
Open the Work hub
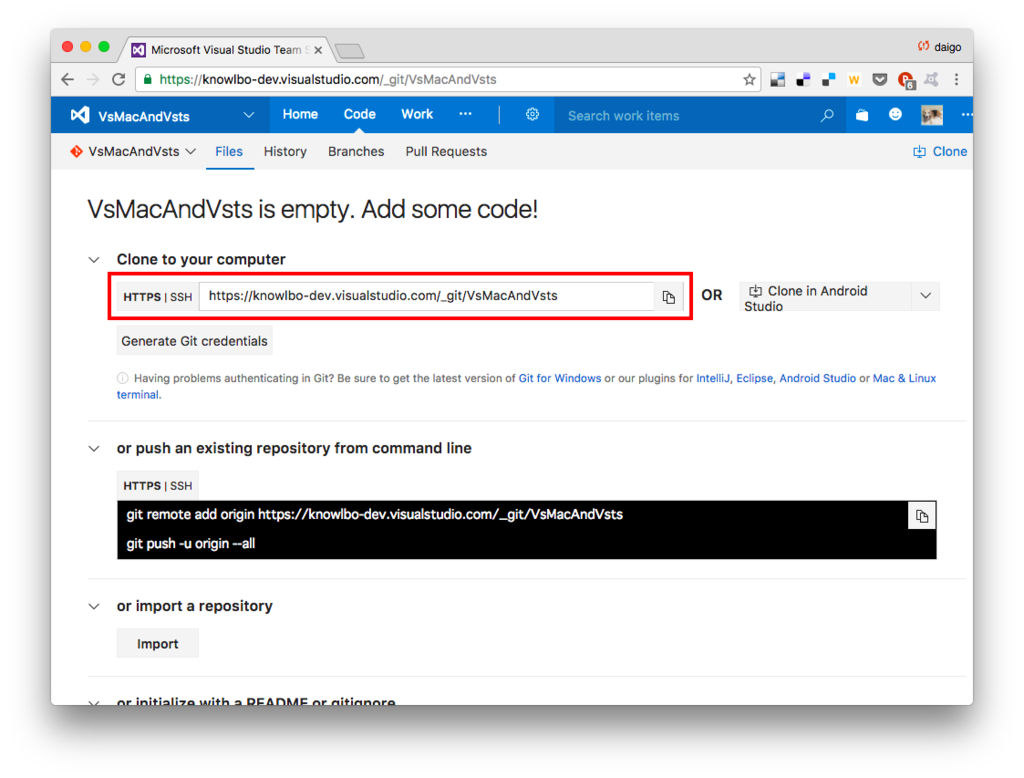[x=417, y=114]
